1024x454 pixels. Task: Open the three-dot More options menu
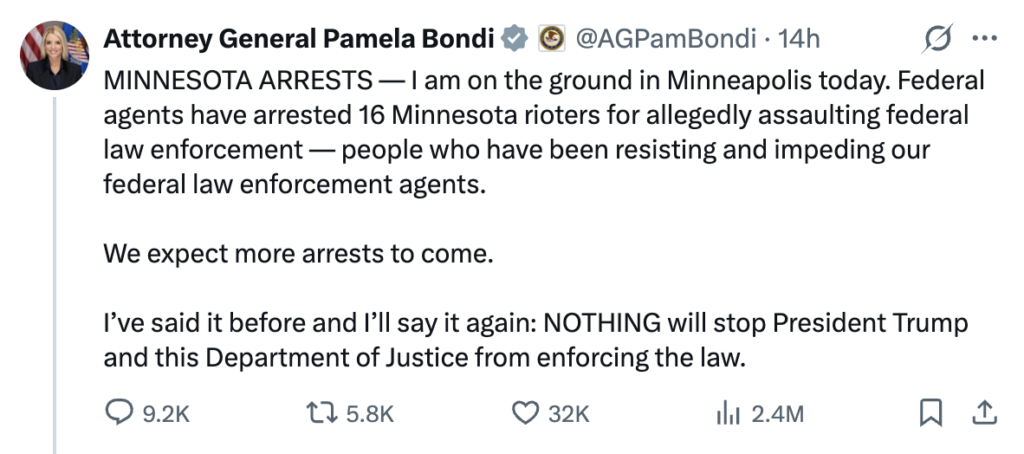point(985,39)
